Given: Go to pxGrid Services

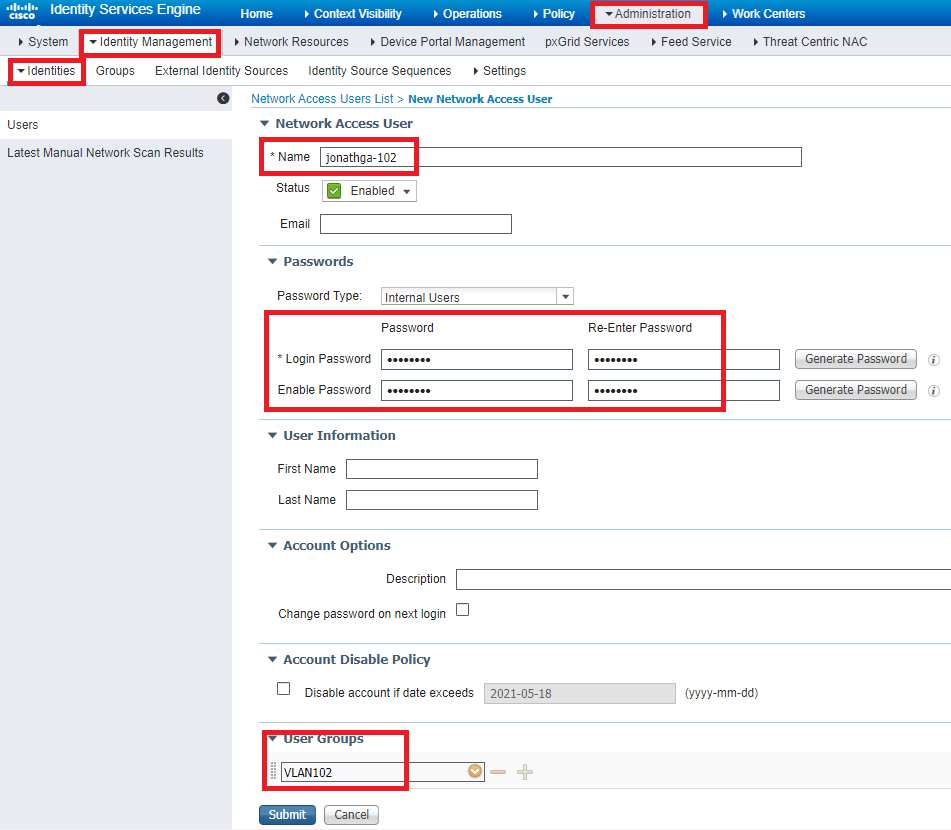Looking at the screenshot, I should tap(587, 42).
